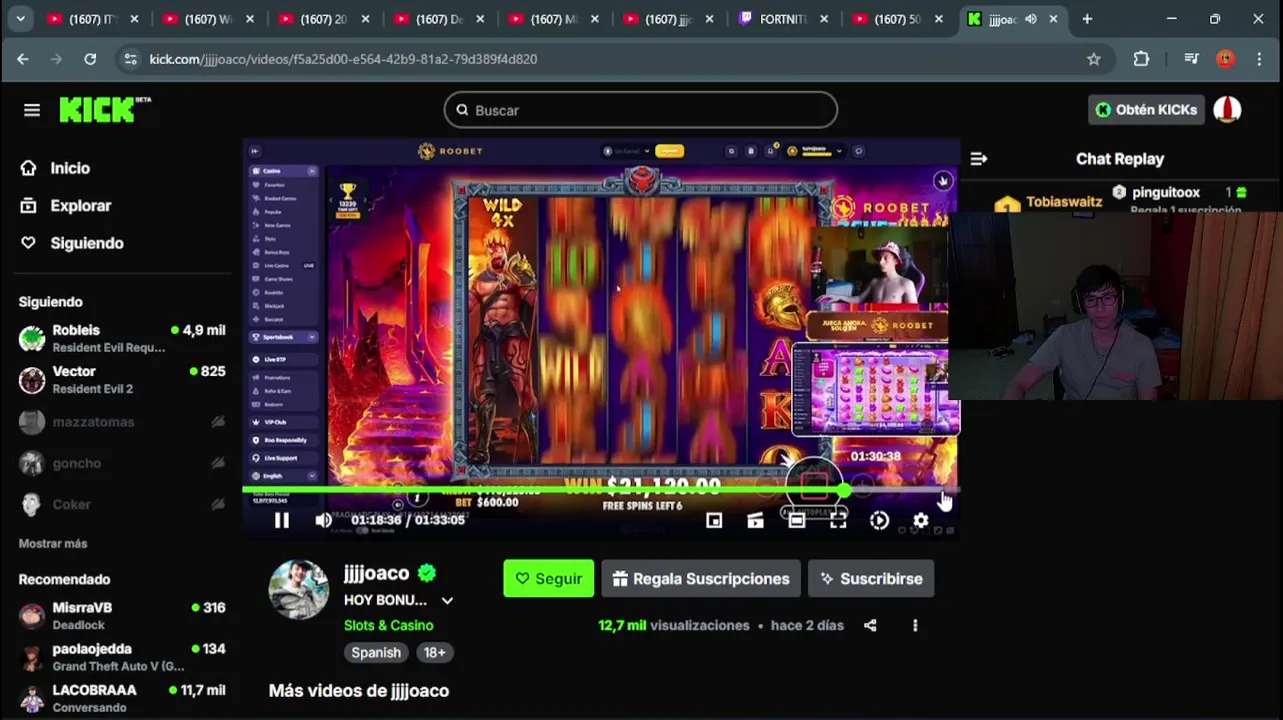Click Mostrar más under followed channels

(53, 543)
